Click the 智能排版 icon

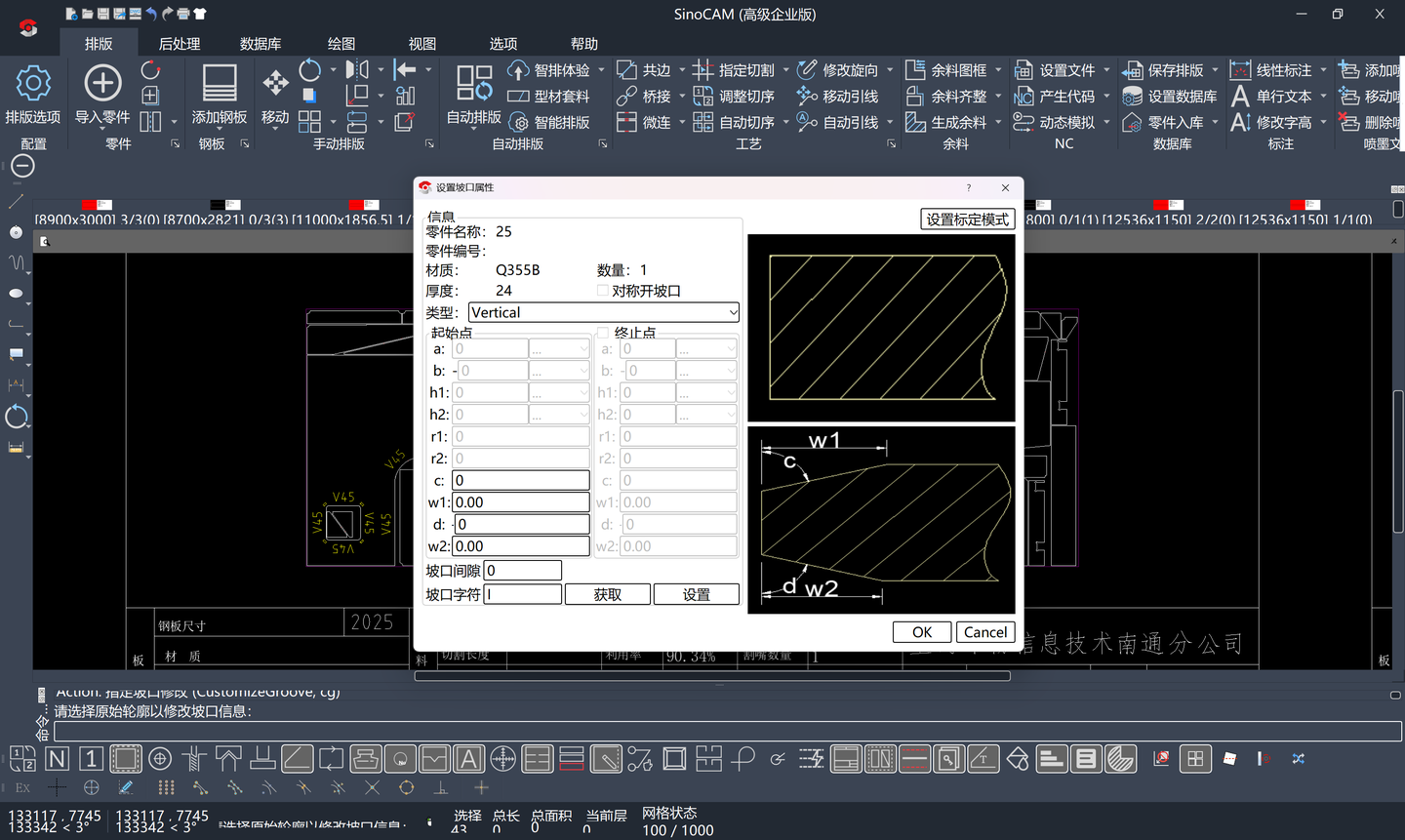tap(519, 123)
